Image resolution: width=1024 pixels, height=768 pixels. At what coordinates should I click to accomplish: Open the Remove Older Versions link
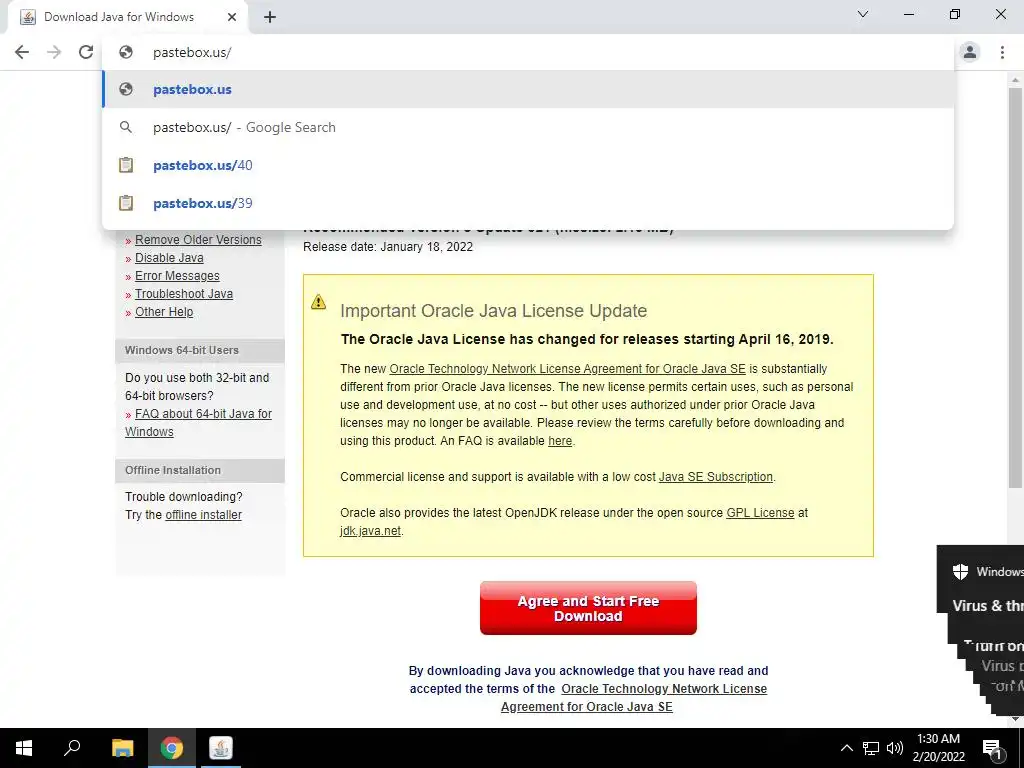point(198,240)
